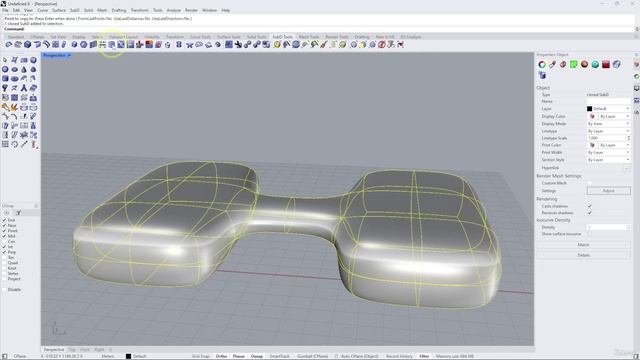Click the Hyperlink ellipsis button

click(627, 168)
